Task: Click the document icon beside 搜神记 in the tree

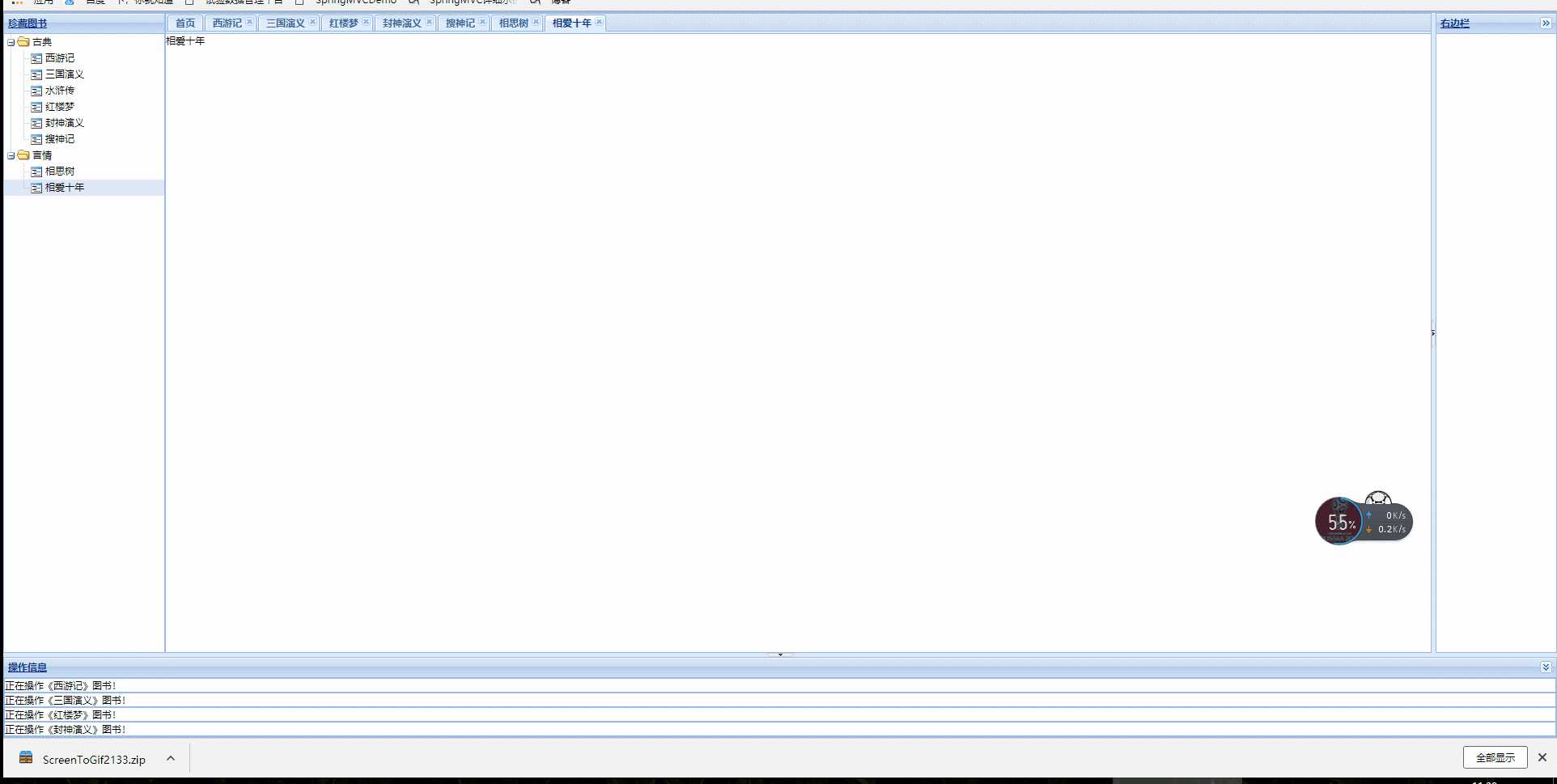Action: tap(36, 139)
